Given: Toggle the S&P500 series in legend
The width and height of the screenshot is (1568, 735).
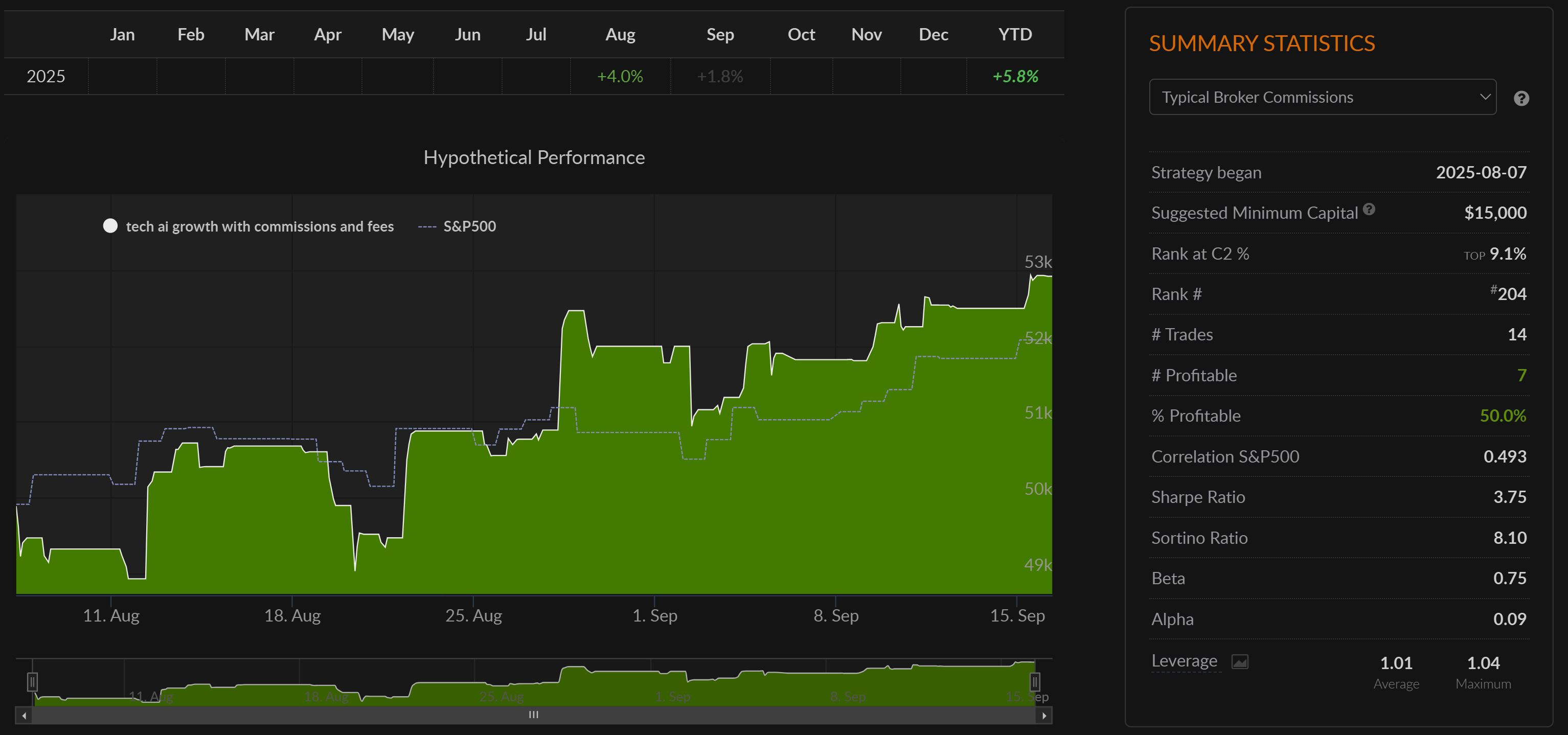Looking at the screenshot, I should [x=469, y=226].
